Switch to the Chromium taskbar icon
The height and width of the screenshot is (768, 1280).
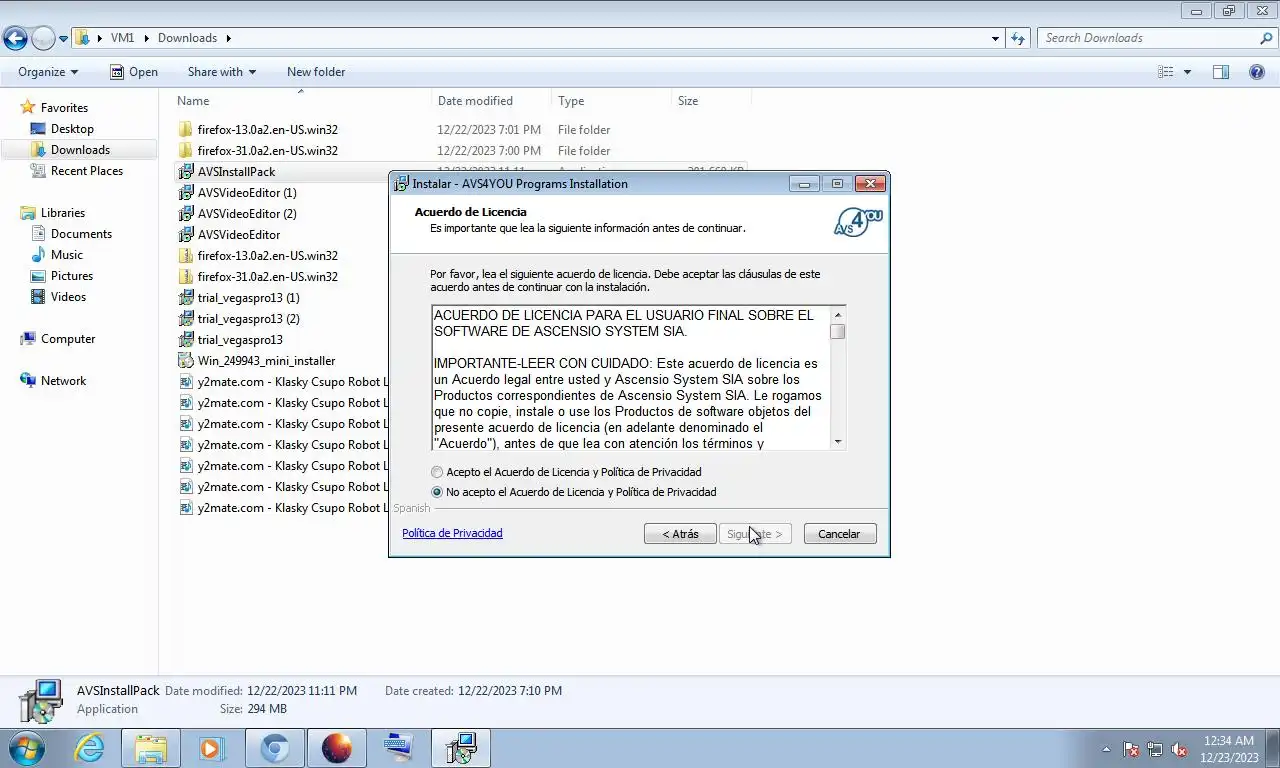click(x=275, y=748)
